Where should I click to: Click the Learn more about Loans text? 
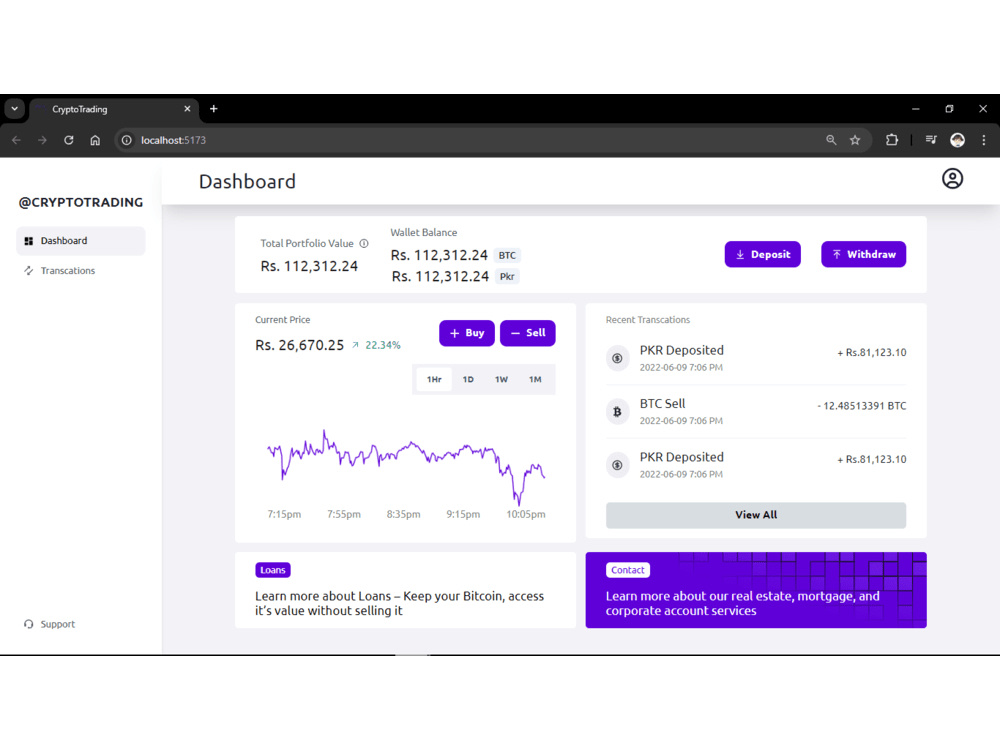coord(399,603)
